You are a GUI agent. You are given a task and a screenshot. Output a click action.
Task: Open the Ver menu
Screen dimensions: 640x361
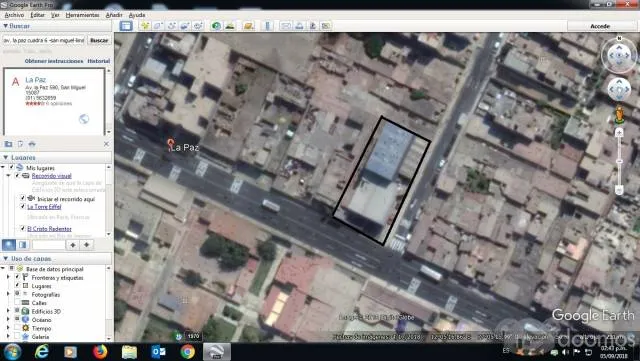pyautogui.click(x=55, y=15)
